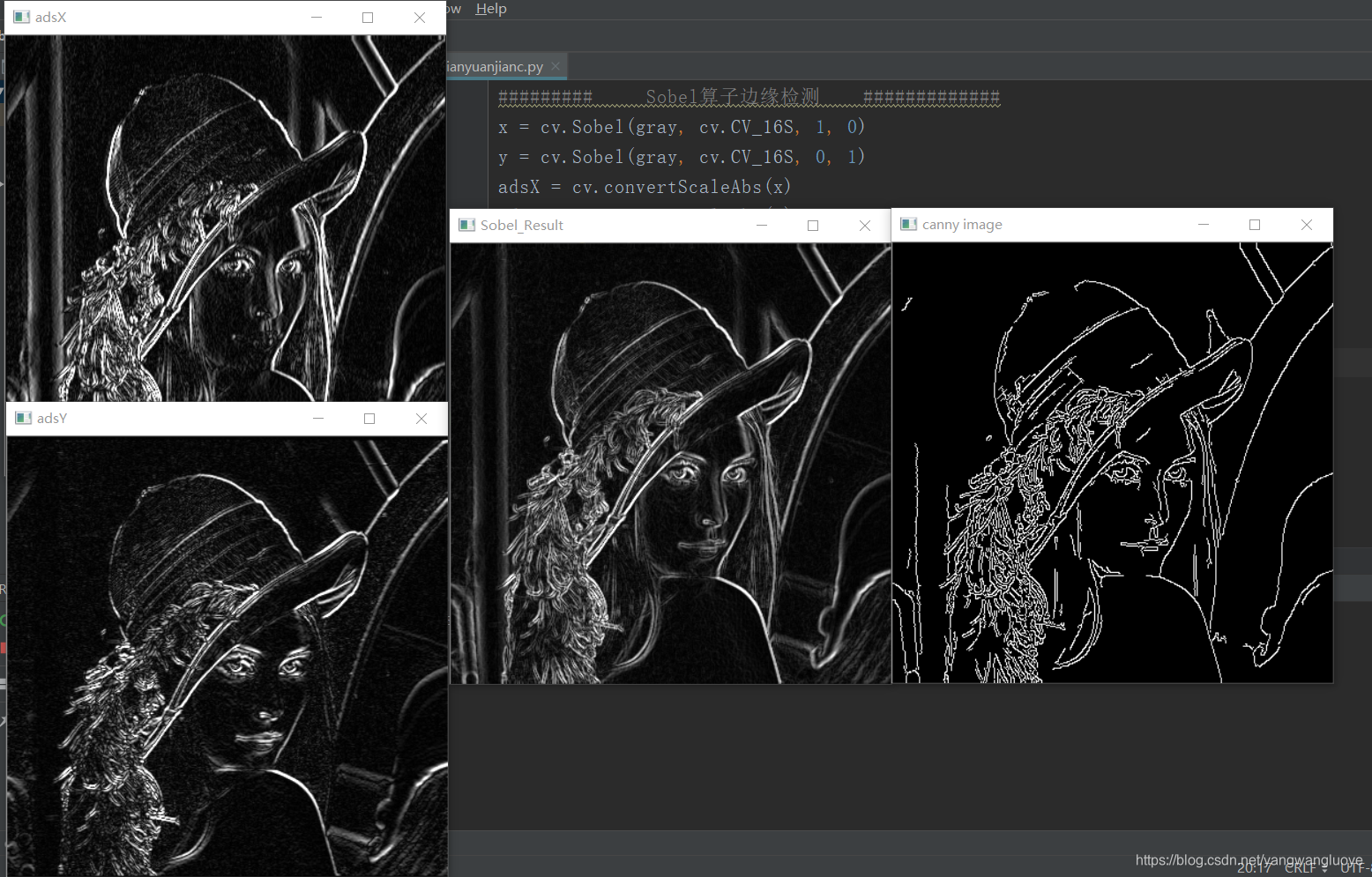This screenshot has width=1372, height=877.
Task: Place cursor on the 'y = cv.Sobel' line
Action: (682, 158)
